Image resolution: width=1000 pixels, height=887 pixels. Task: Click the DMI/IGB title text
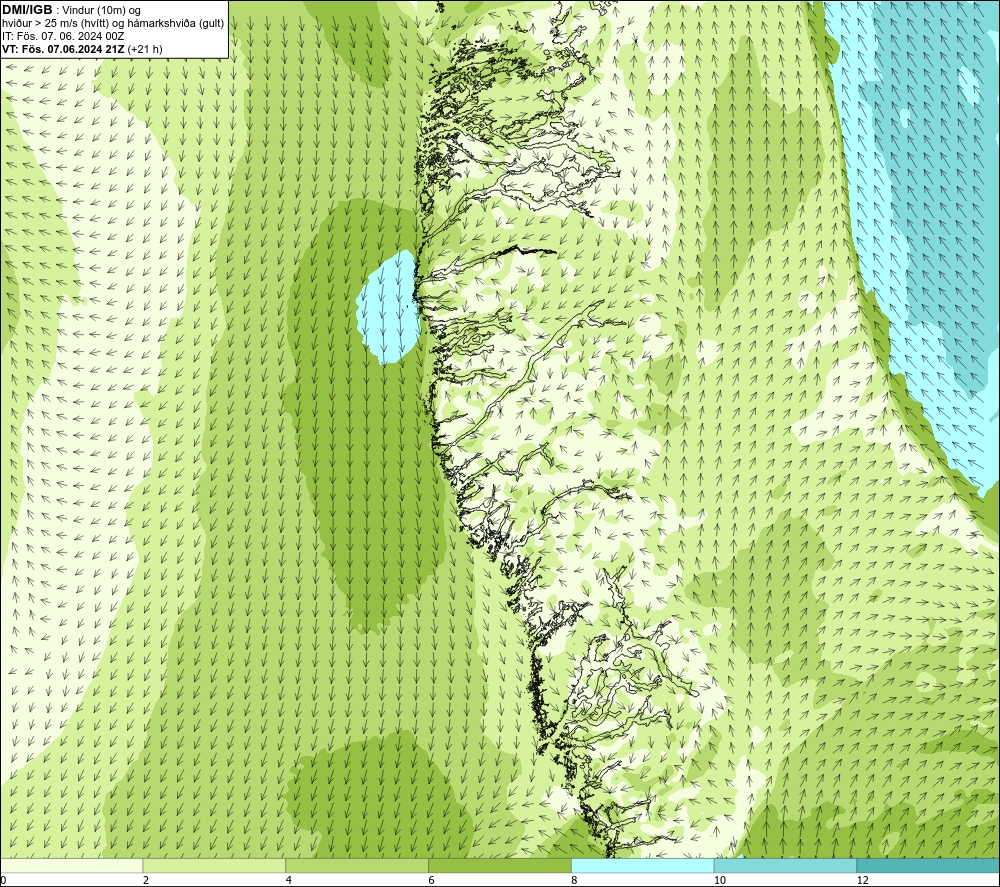27,10
